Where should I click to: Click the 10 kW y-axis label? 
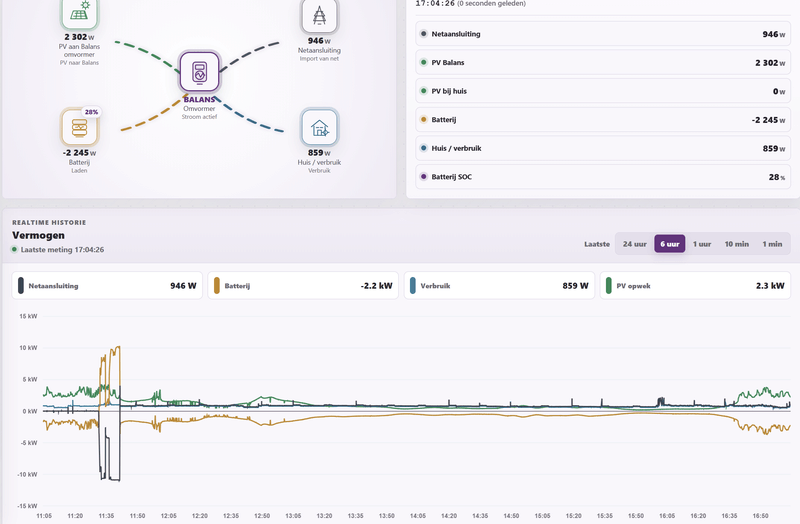[x=28, y=348]
